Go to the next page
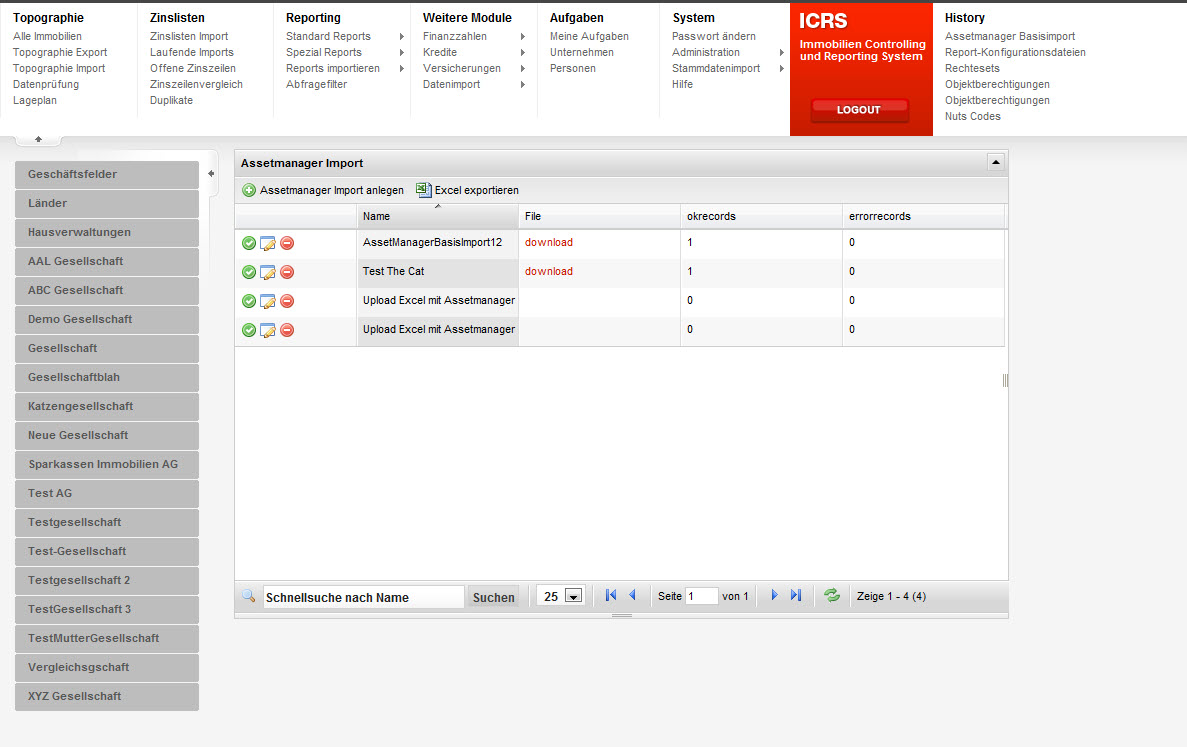 pyautogui.click(x=774, y=596)
